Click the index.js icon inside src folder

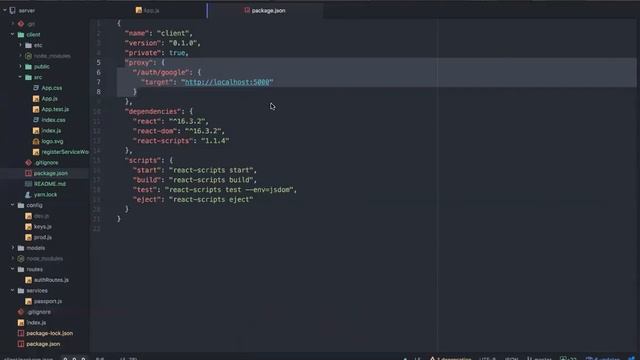[36, 131]
